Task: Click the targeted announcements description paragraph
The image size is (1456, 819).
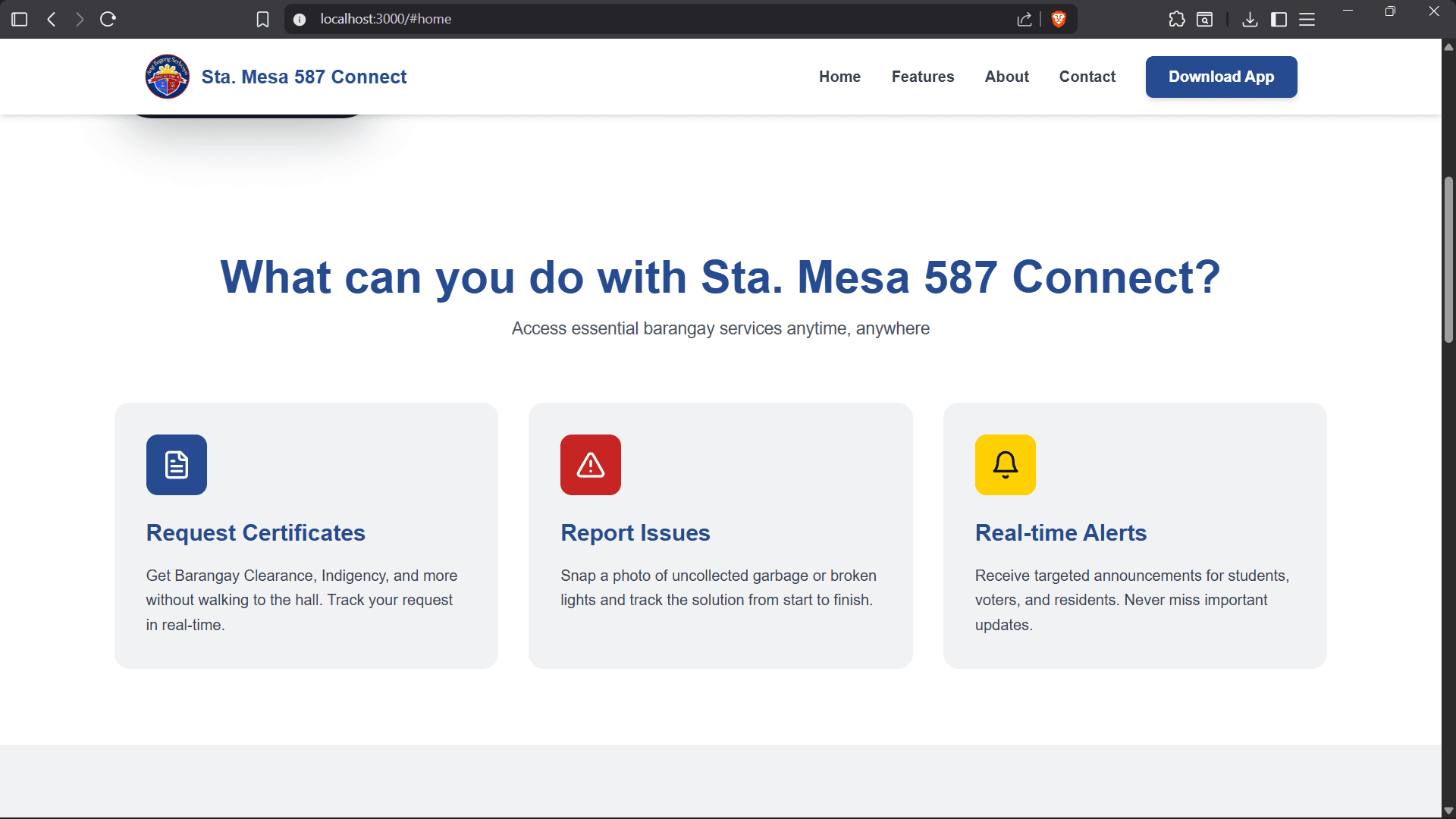Action: 1132,600
